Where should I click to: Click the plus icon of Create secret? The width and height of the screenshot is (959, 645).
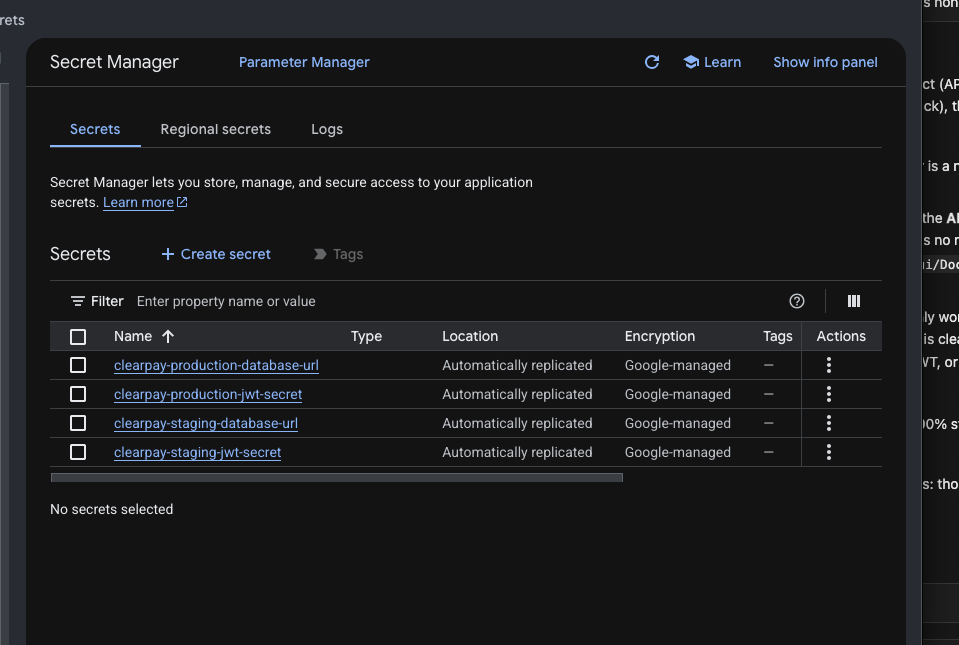(x=168, y=254)
